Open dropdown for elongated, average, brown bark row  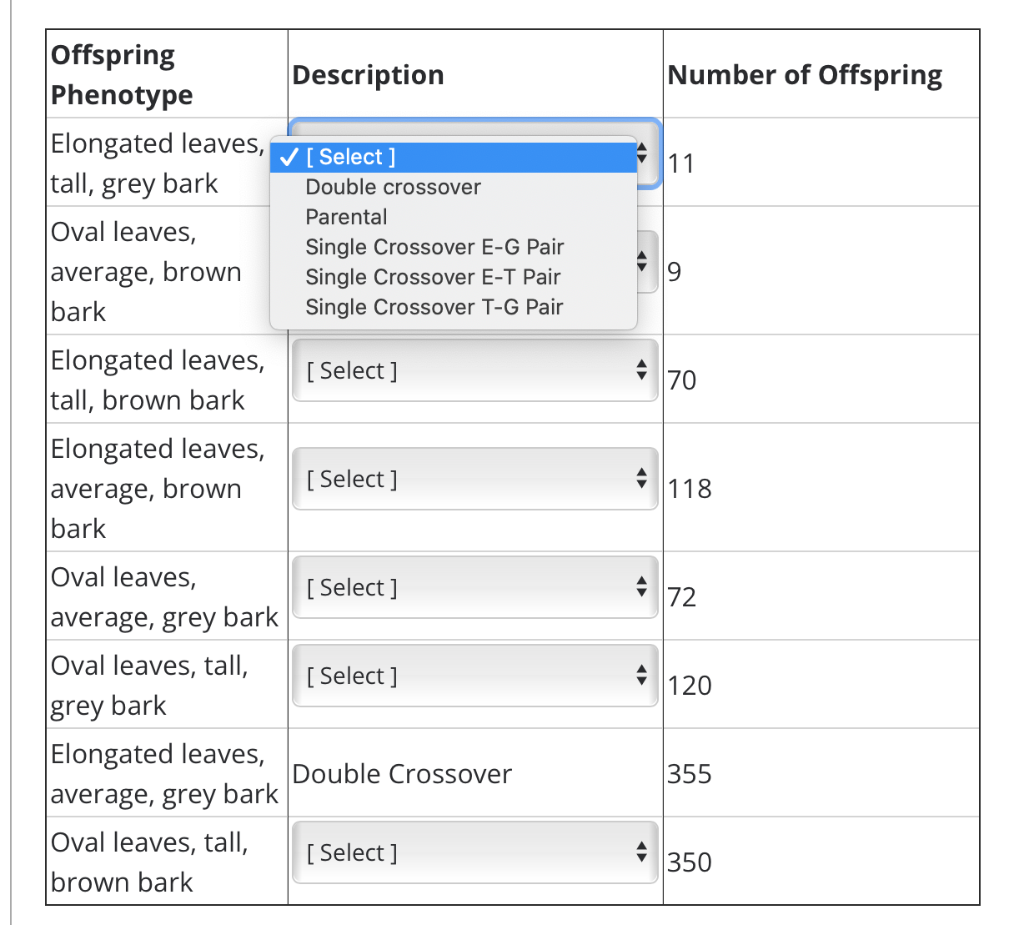pos(475,479)
